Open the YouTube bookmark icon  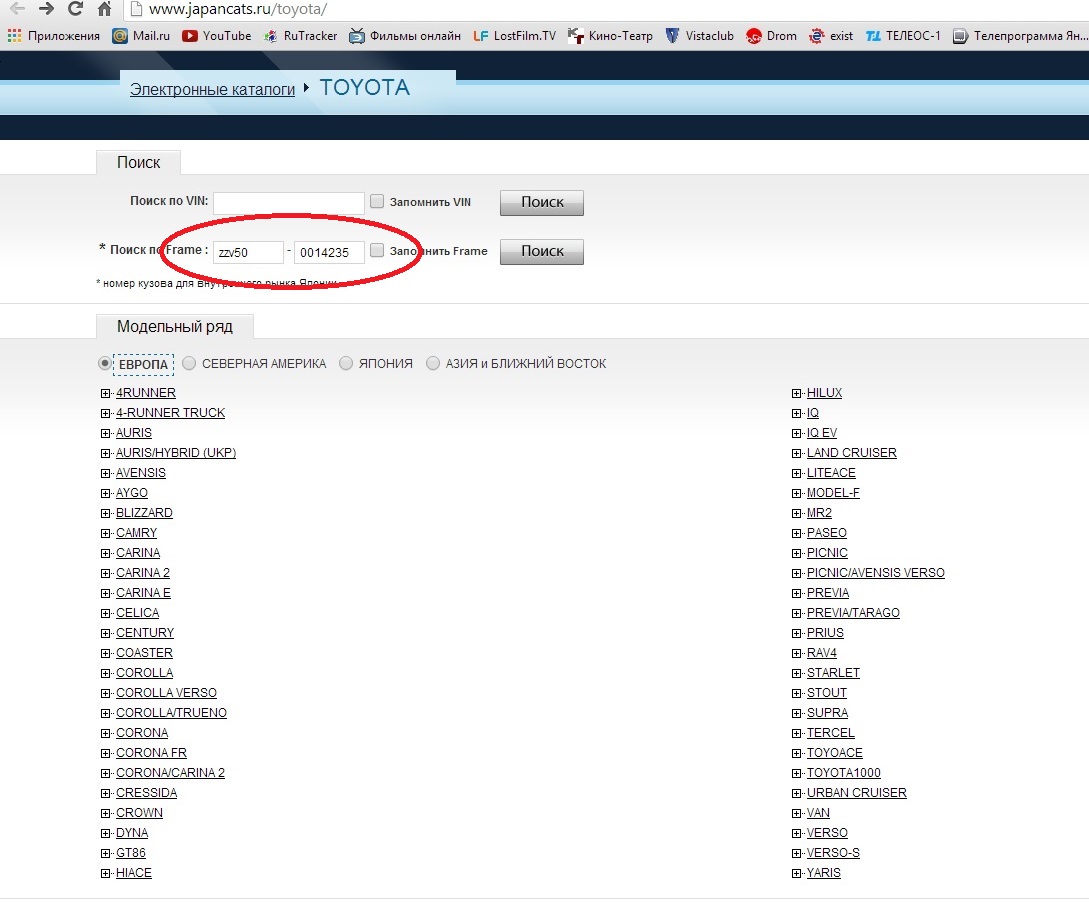190,36
